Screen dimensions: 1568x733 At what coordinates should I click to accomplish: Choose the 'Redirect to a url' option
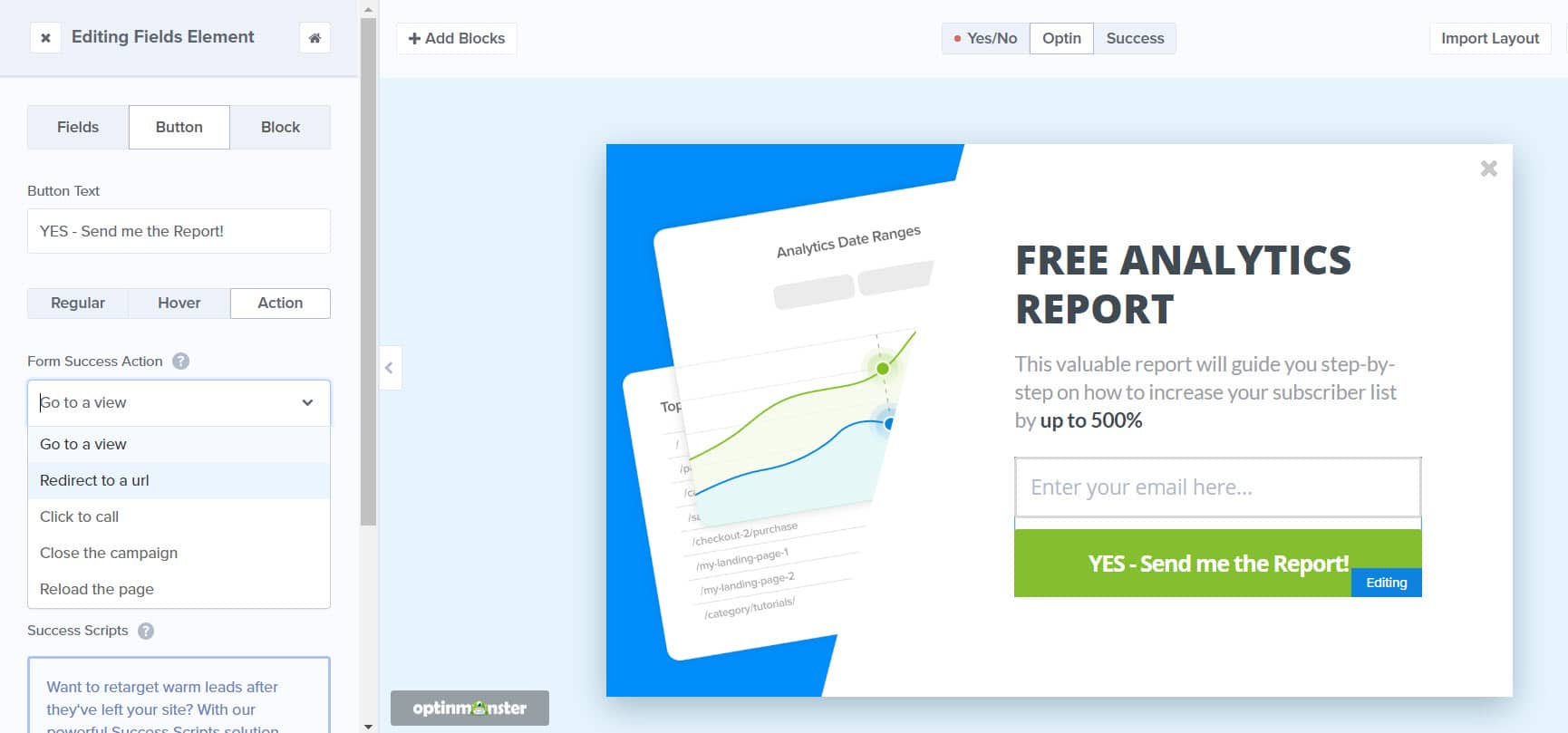(x=179, y=480)
